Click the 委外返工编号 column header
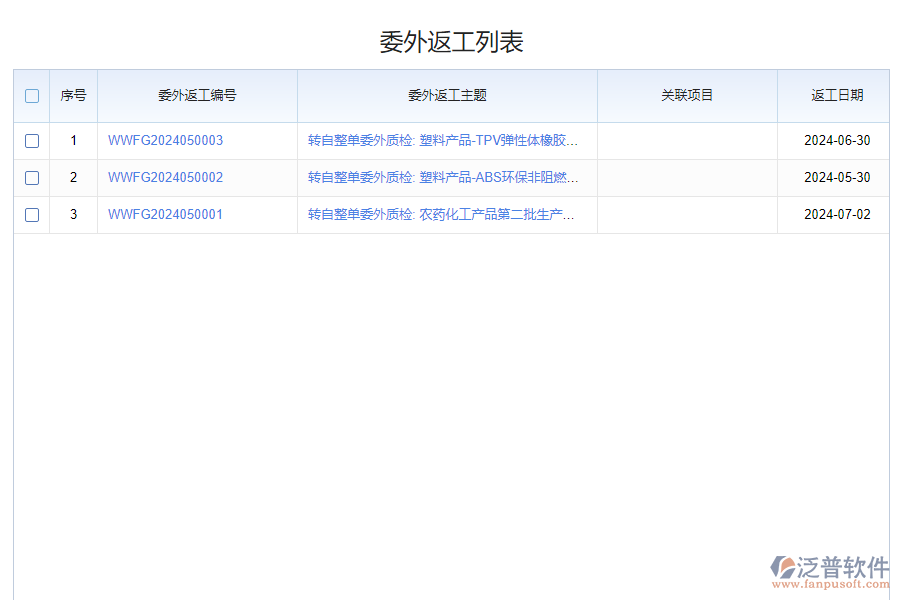The image size is (900, 600). click(197, 95)
